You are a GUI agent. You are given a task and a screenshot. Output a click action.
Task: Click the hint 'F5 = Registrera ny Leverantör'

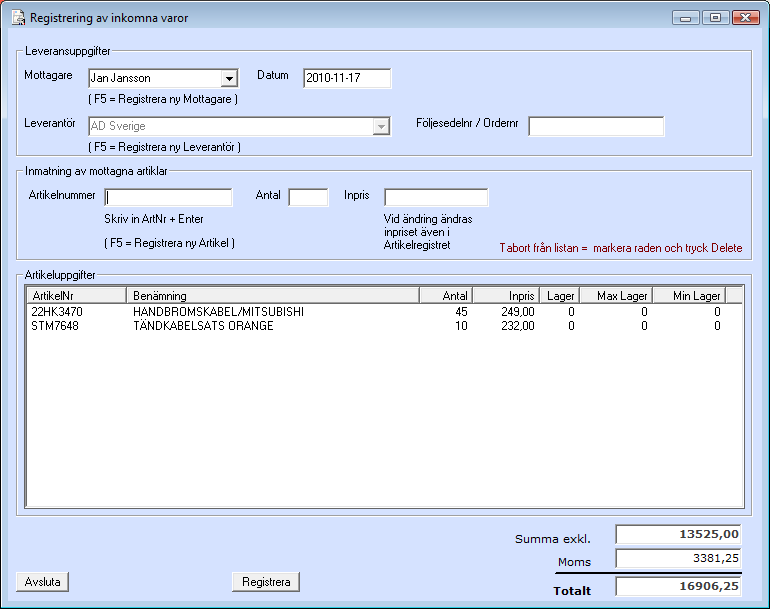click(x=165, y=147)
